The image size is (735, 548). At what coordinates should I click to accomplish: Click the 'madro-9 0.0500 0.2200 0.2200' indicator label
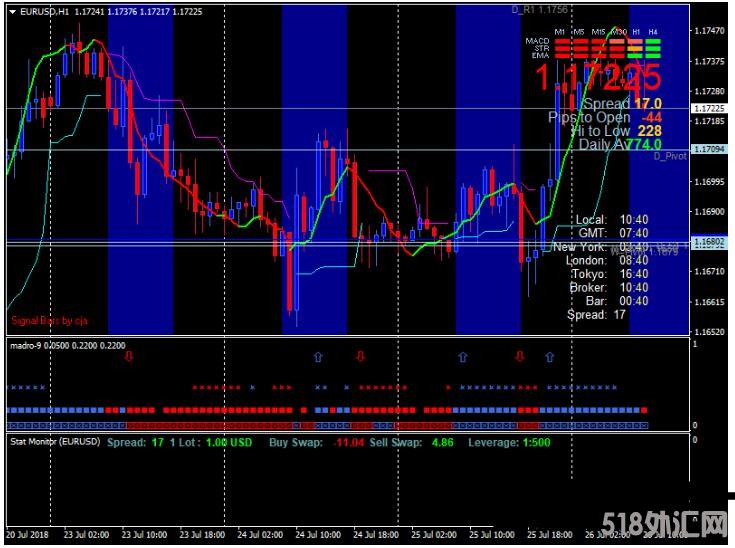[x=68, y=345]
